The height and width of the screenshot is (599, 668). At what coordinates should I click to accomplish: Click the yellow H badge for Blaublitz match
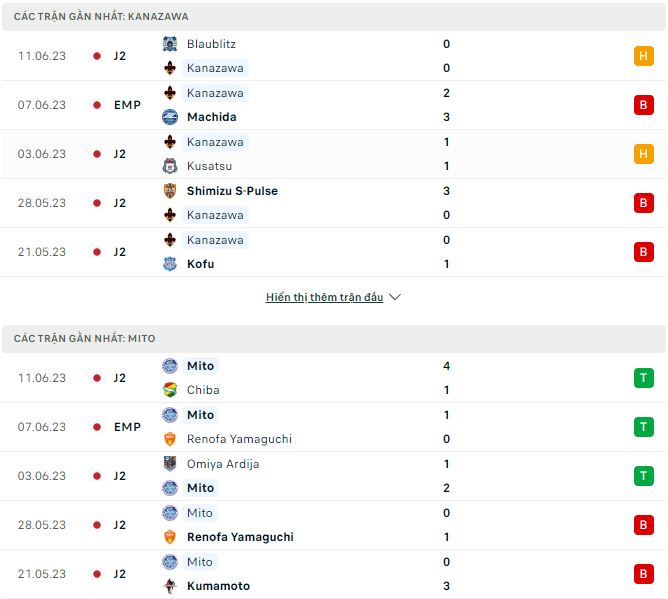[x=644, y=56]
